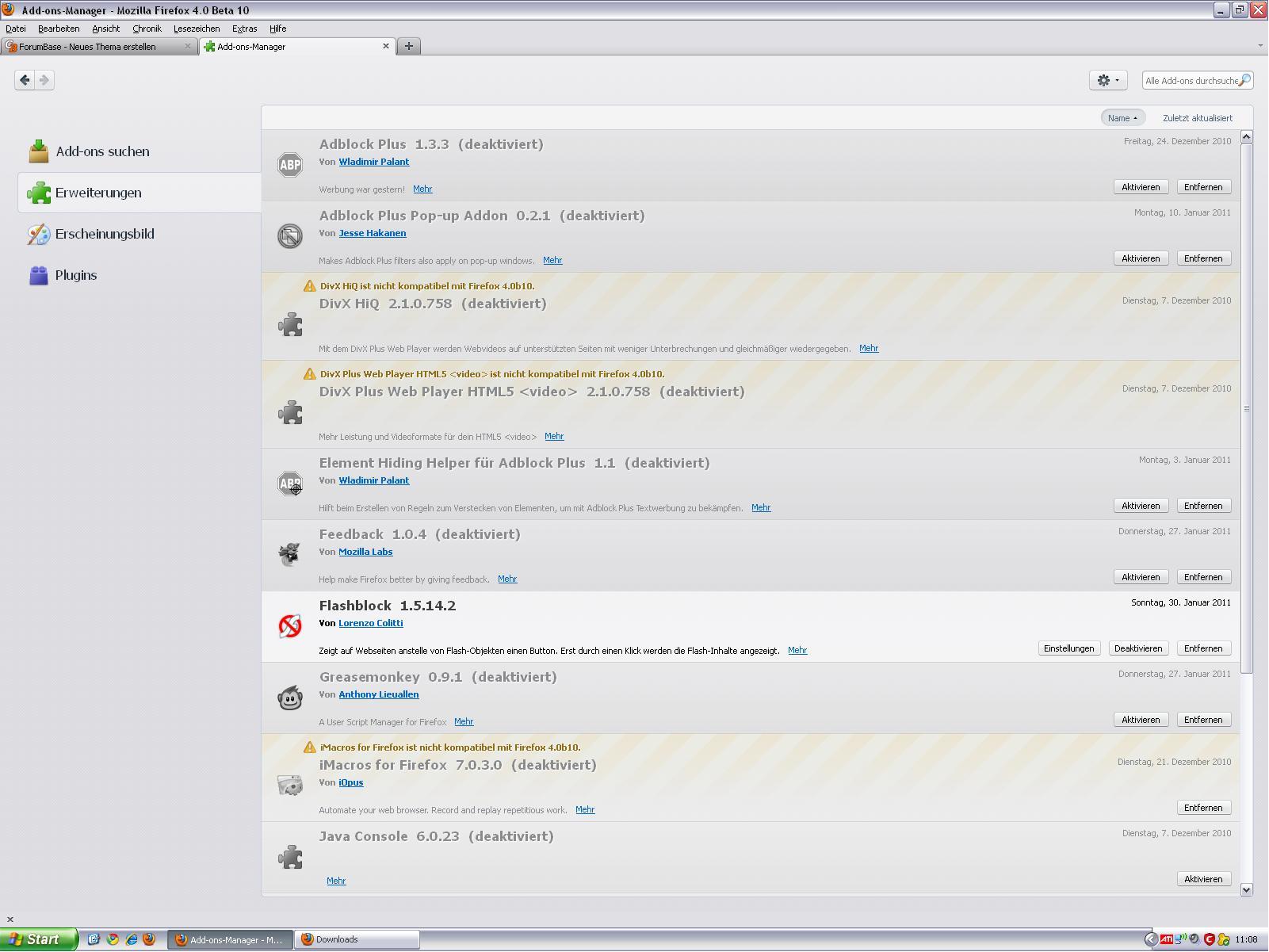Click the Element Hiding Helper ABP icon
This screenshot has height=952, width=1269.
click(x=290, y=484)
